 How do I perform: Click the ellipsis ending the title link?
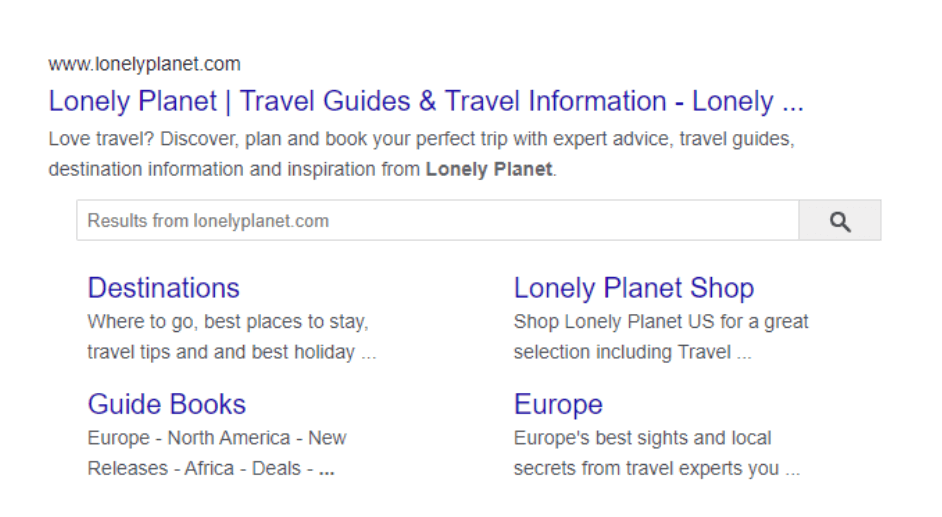click(792, 108)
